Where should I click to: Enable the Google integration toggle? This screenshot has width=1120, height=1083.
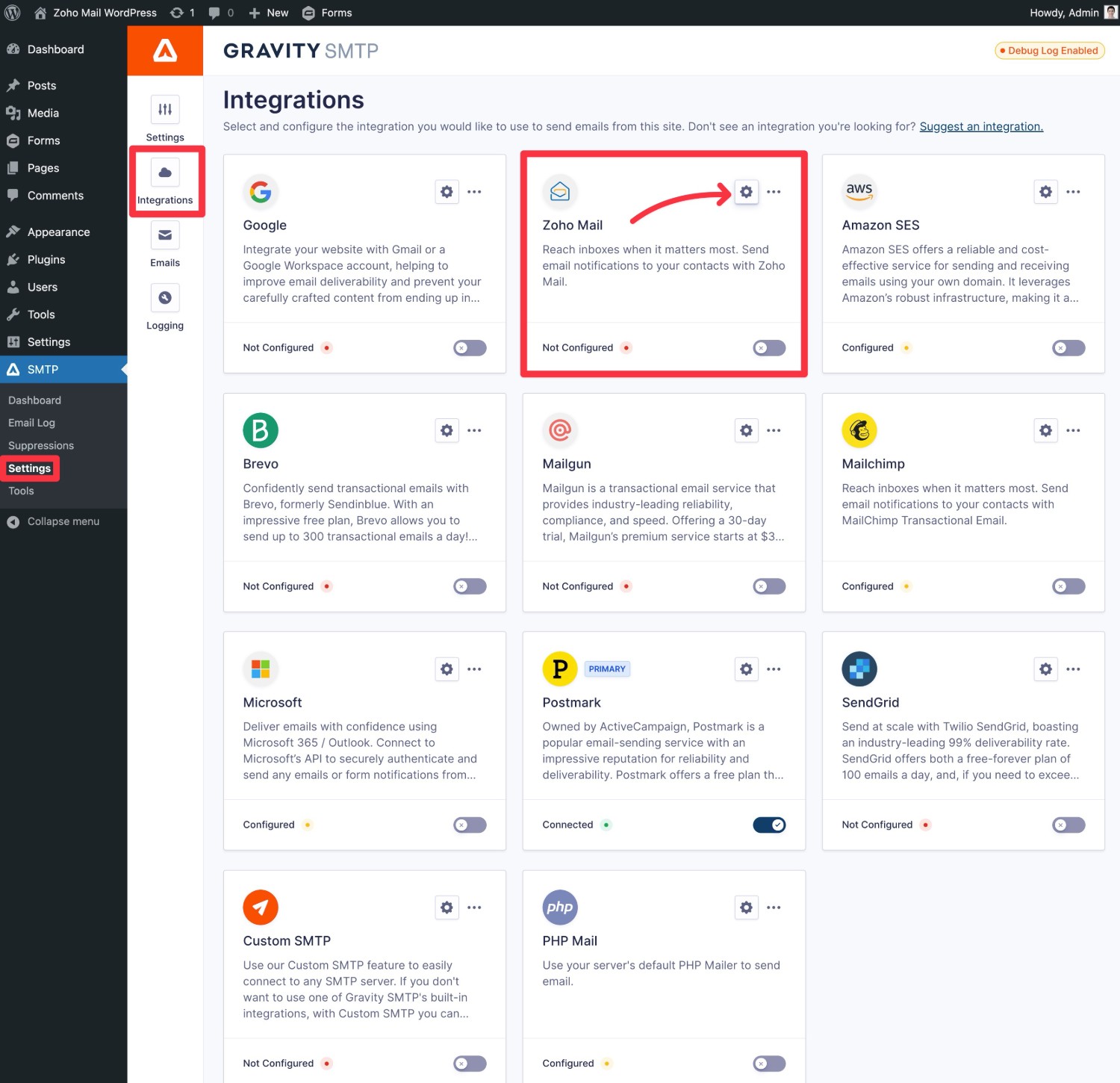[470, 348]
